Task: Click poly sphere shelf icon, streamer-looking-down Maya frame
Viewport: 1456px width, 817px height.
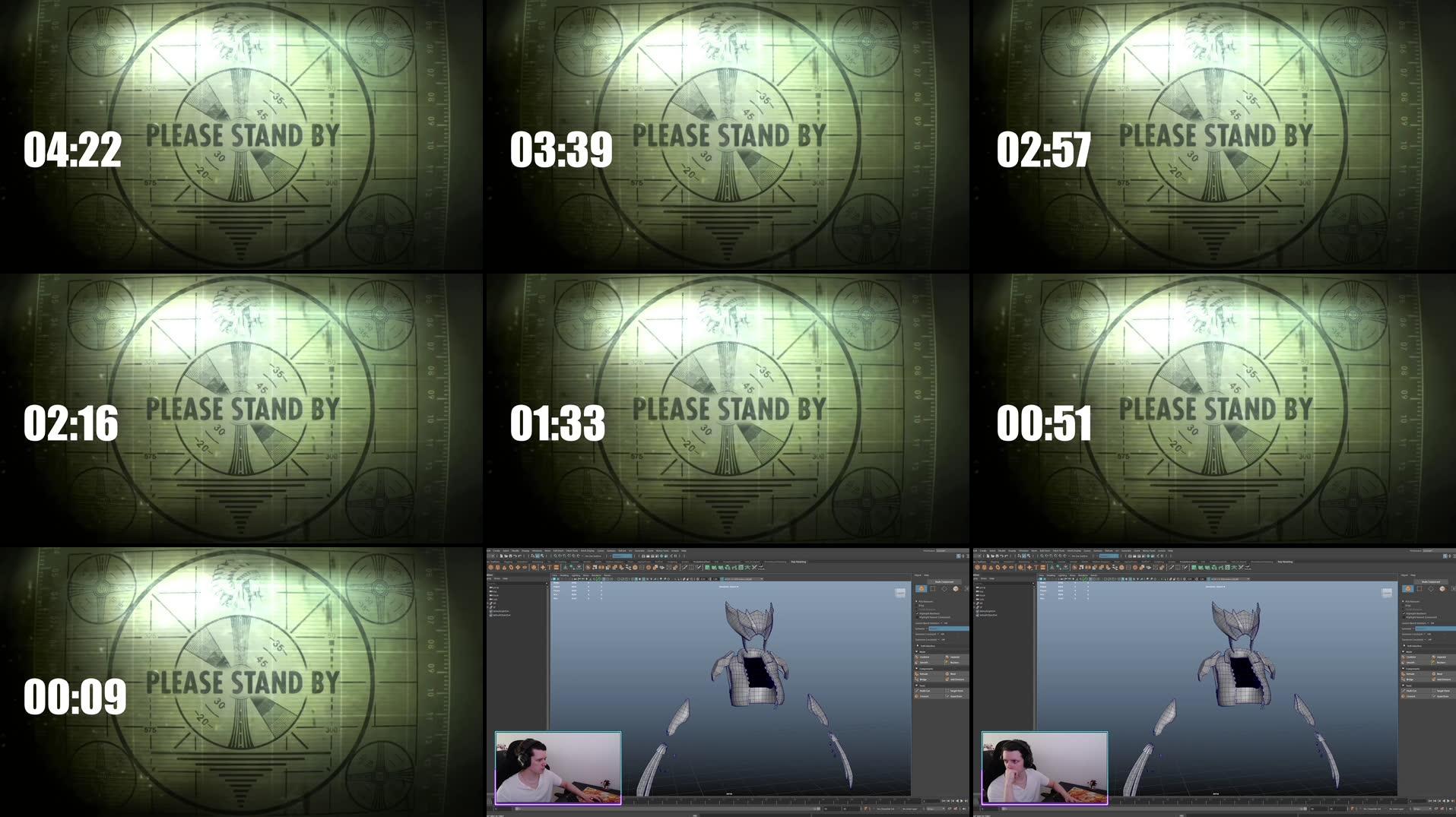Action: (x=491, y=567)
